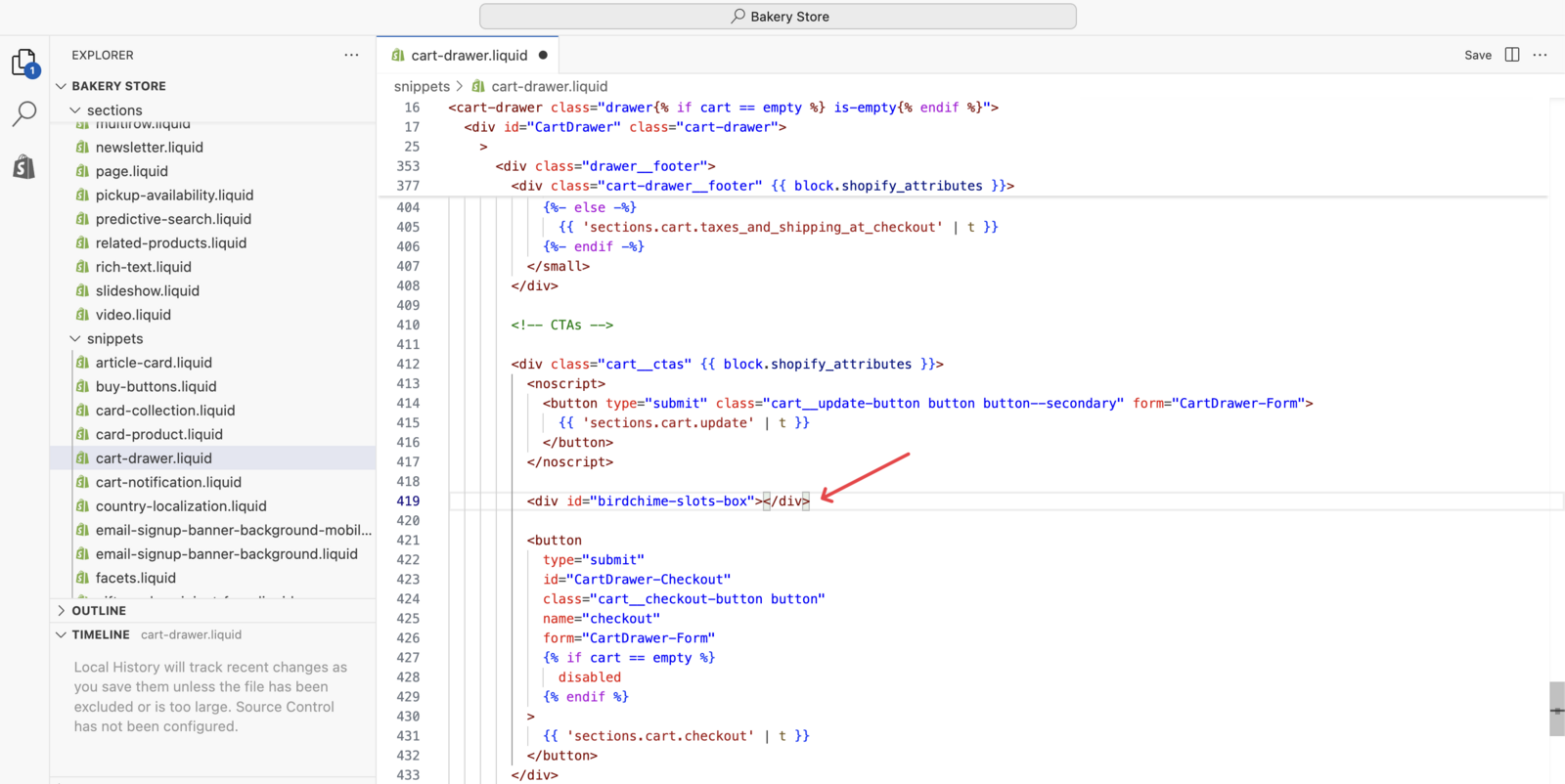Click the noscript opening tag line 413
This screenshot has width=1565, height=784.
coord(566,384)
